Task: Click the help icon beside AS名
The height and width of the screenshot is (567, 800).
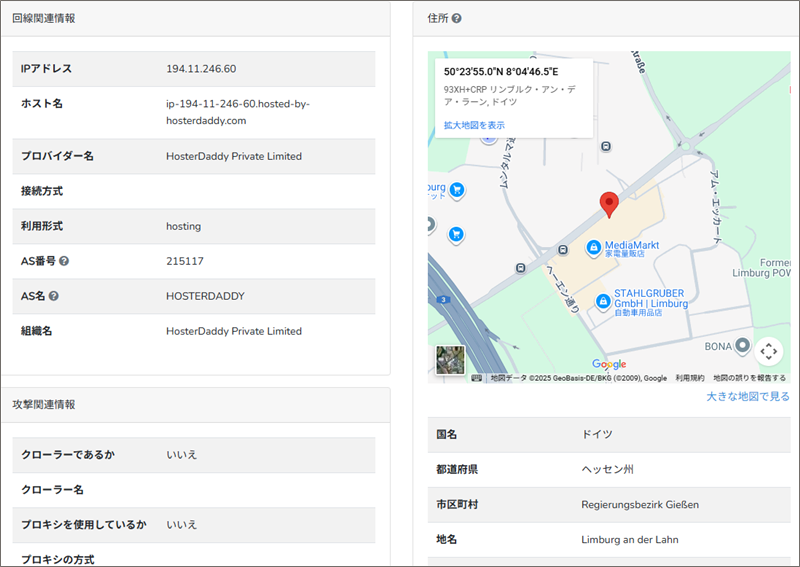Action: (54, 296)
